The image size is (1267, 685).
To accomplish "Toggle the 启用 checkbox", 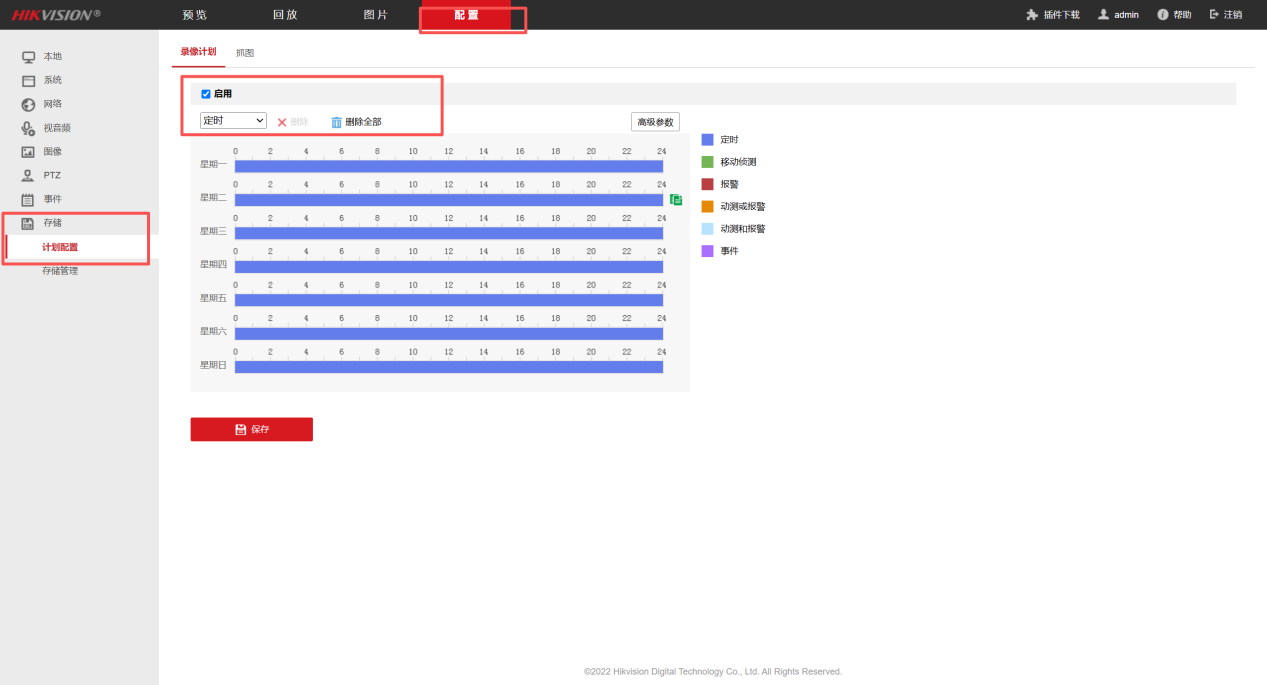I will pyautogui.click(x=206, y=94).
